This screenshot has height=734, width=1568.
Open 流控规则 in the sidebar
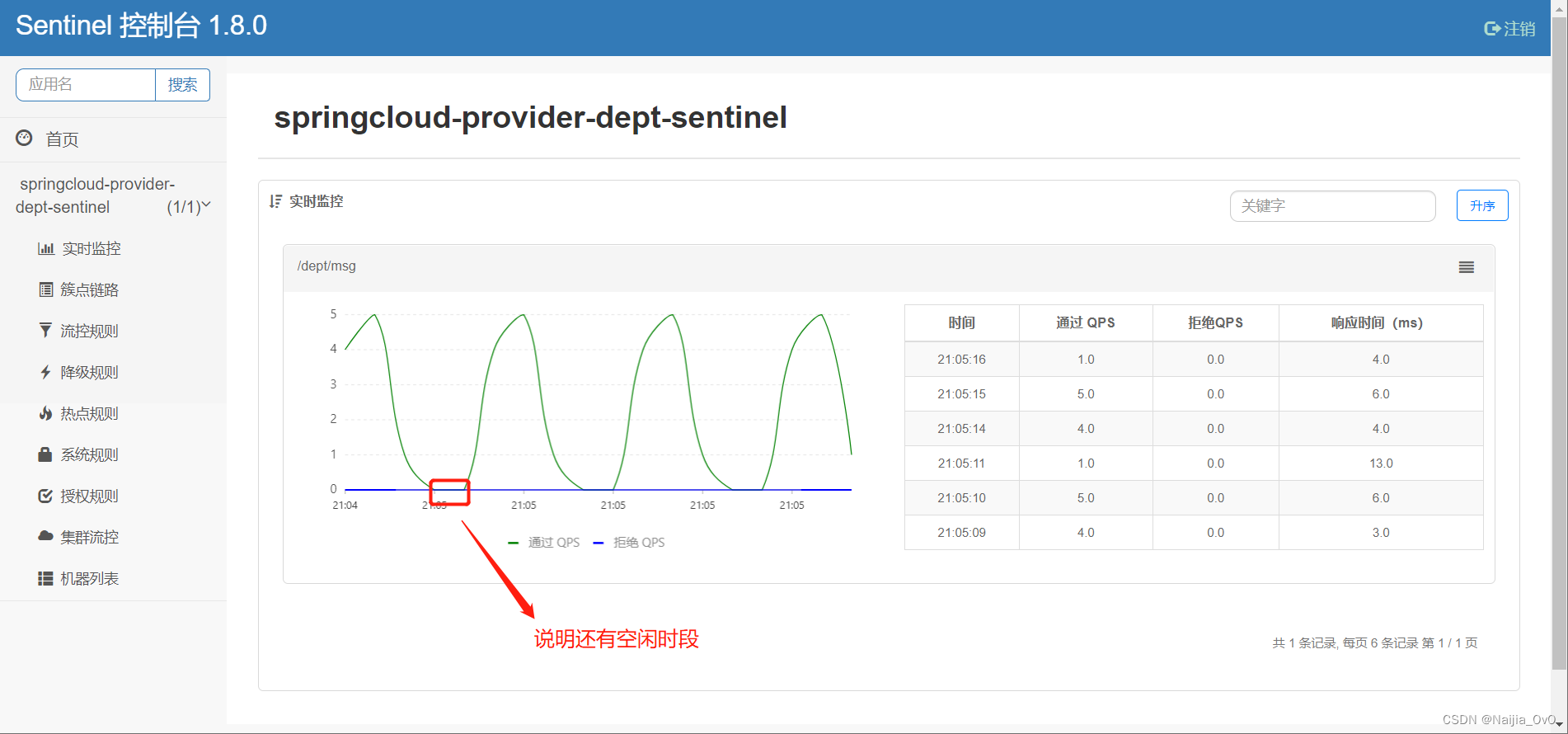[89, 331]
